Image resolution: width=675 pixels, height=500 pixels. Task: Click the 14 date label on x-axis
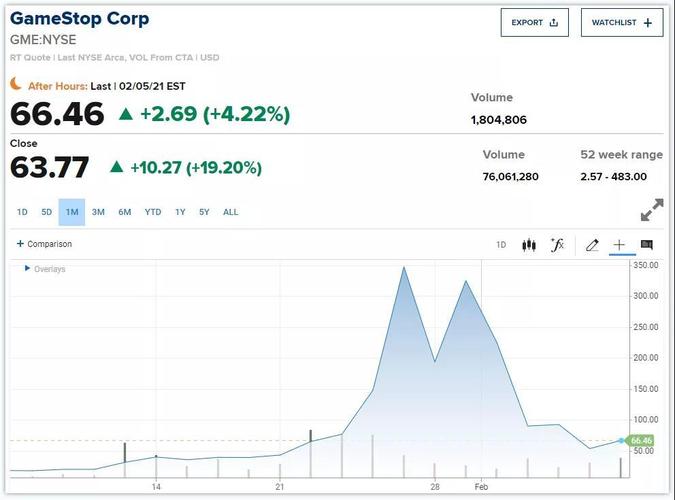pyautogui.click(x=156, y=487)
